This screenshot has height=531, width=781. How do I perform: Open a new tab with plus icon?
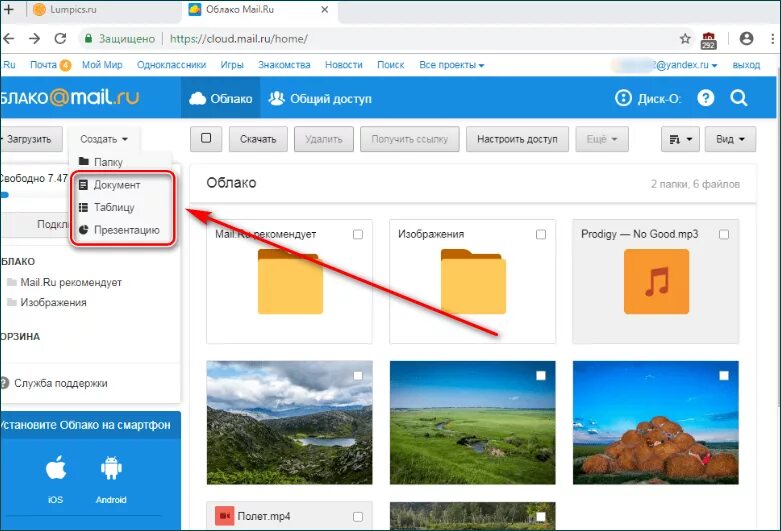(9, 9)
